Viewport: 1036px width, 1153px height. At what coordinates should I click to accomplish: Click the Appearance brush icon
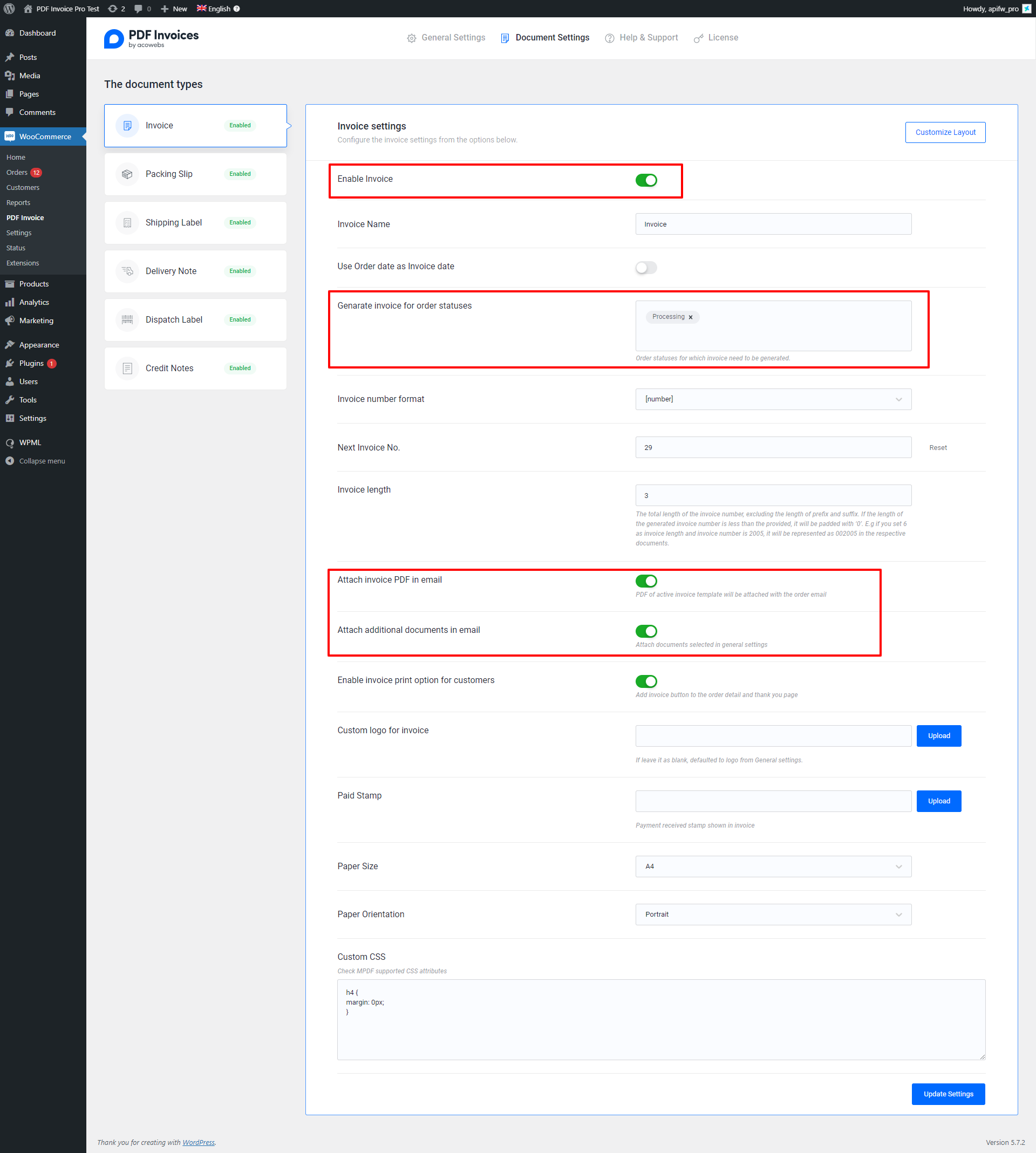pos(10,345)
